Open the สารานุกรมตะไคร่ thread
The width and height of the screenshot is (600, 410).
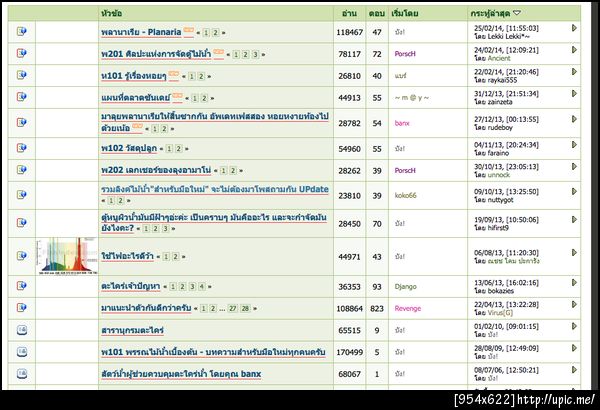(x=132, y=330)
